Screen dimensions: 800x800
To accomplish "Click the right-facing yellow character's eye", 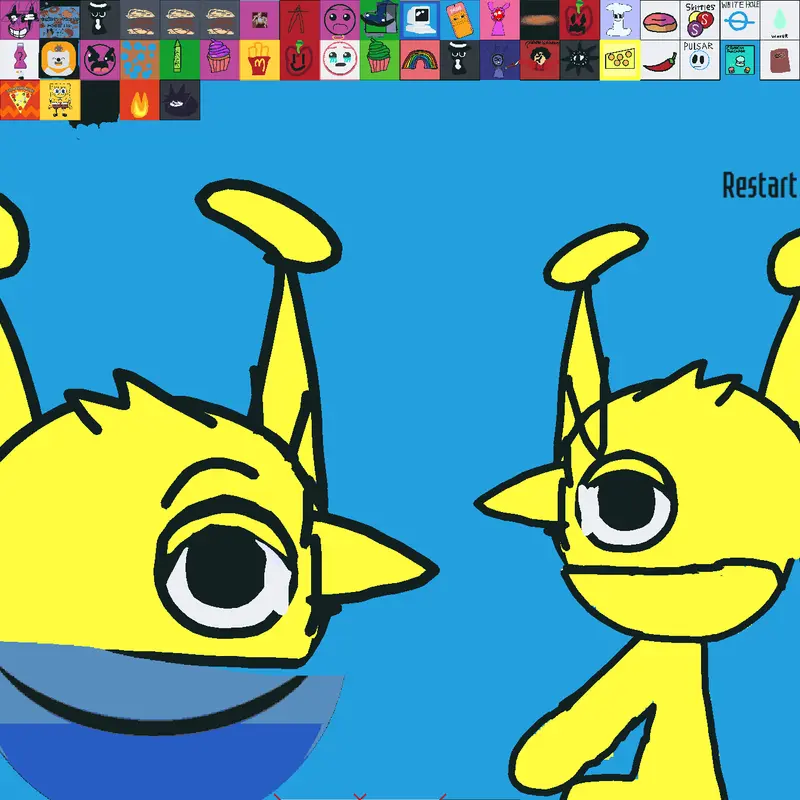I will click(x=227, y=567).
